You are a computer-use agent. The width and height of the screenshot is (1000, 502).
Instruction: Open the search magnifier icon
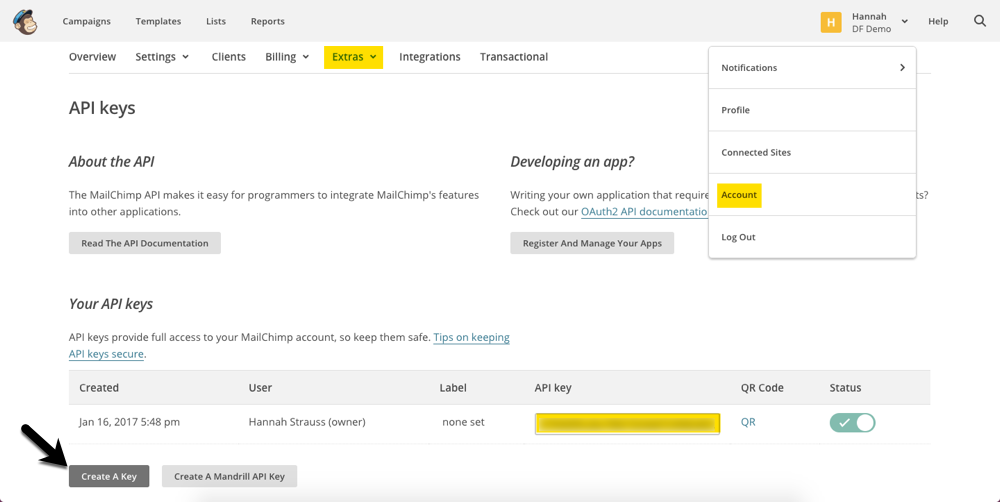(980, 21)
